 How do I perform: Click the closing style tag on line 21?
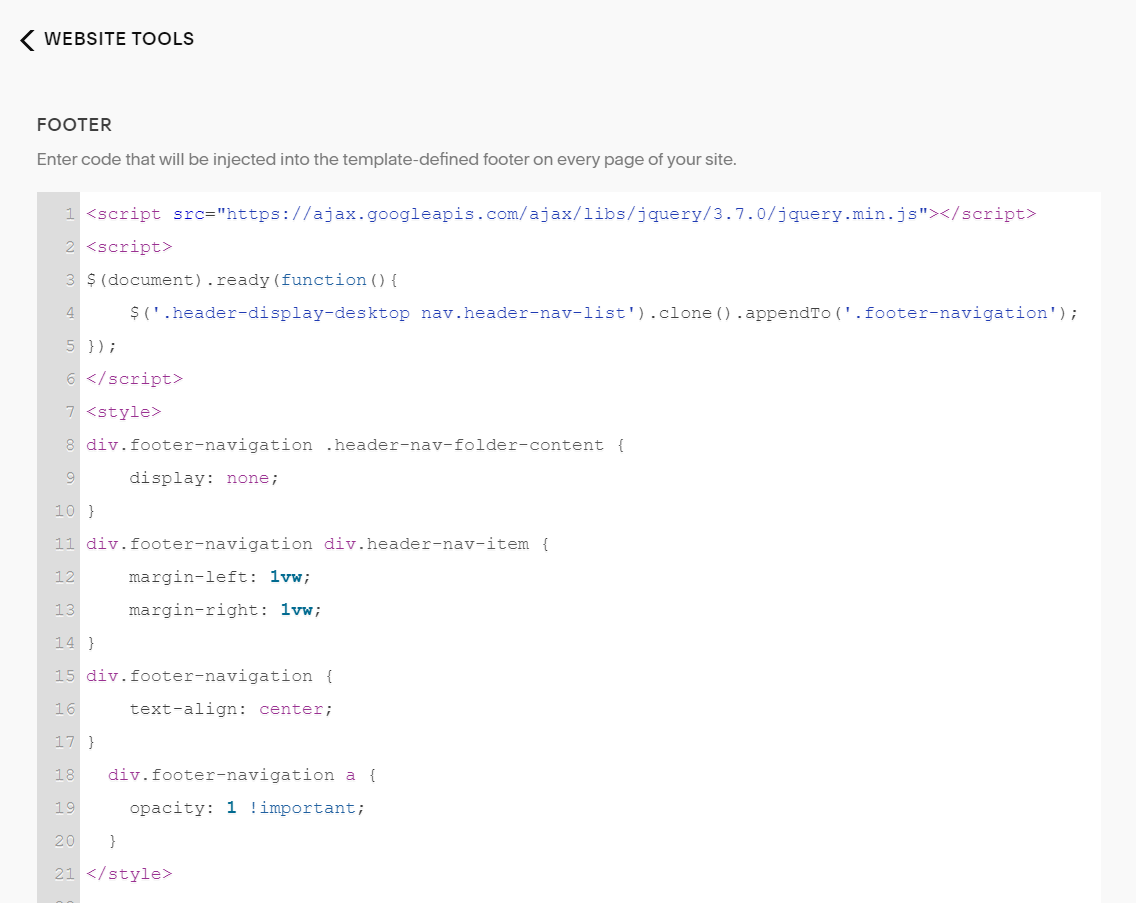tap(129, 874)
